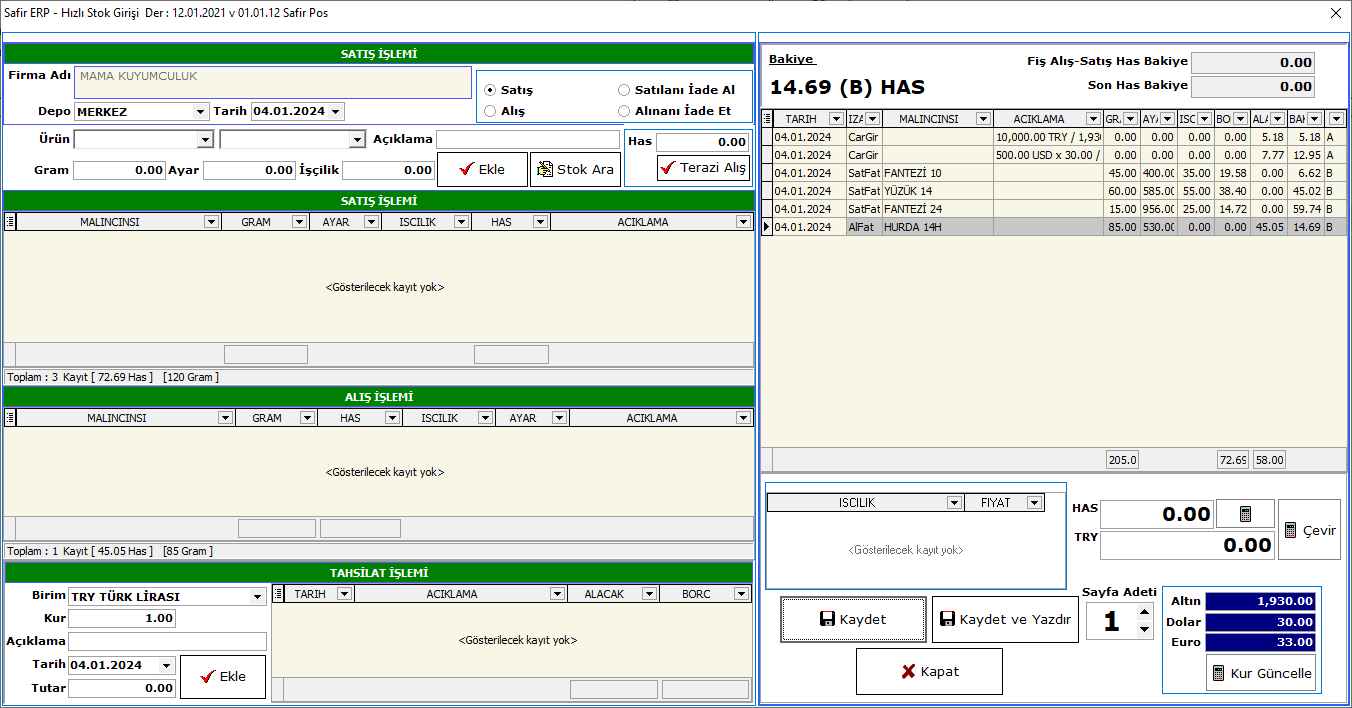Image resolution: width=1352 pixels, height=708 pixels.
Task: Open the BORC filter in Tahsilat grid
Action: click(741, 594)
